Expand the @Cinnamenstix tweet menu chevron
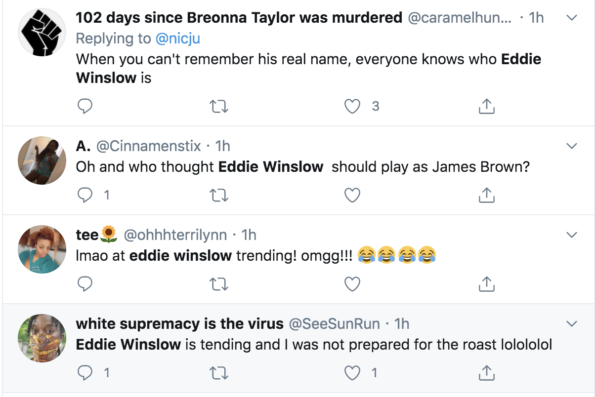 click(571, 146)
